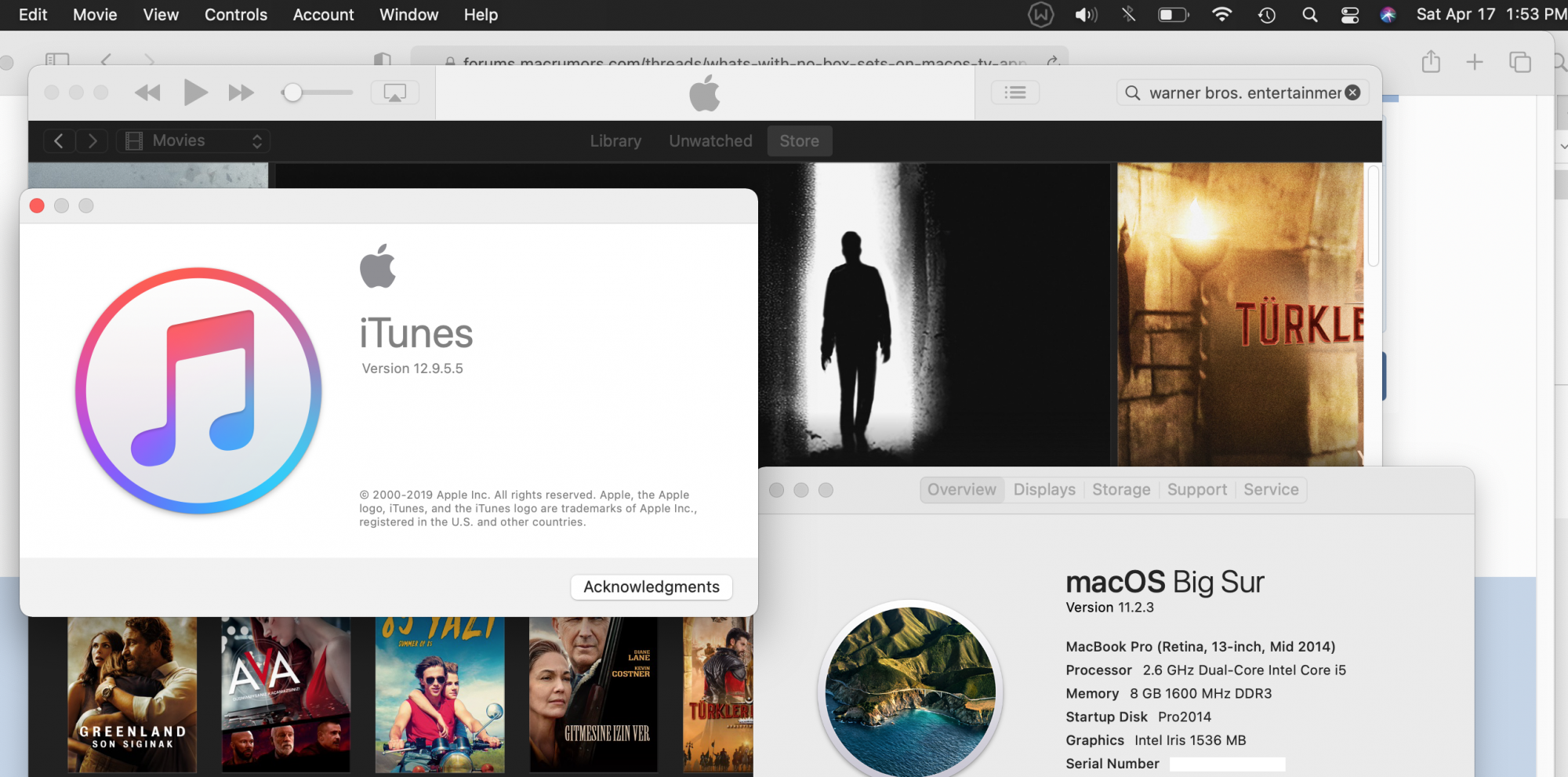1568x777 pixels.
Task: Click the Graphics "Intel Iris 1536 MB" value
Action: tap(1190, 741)
